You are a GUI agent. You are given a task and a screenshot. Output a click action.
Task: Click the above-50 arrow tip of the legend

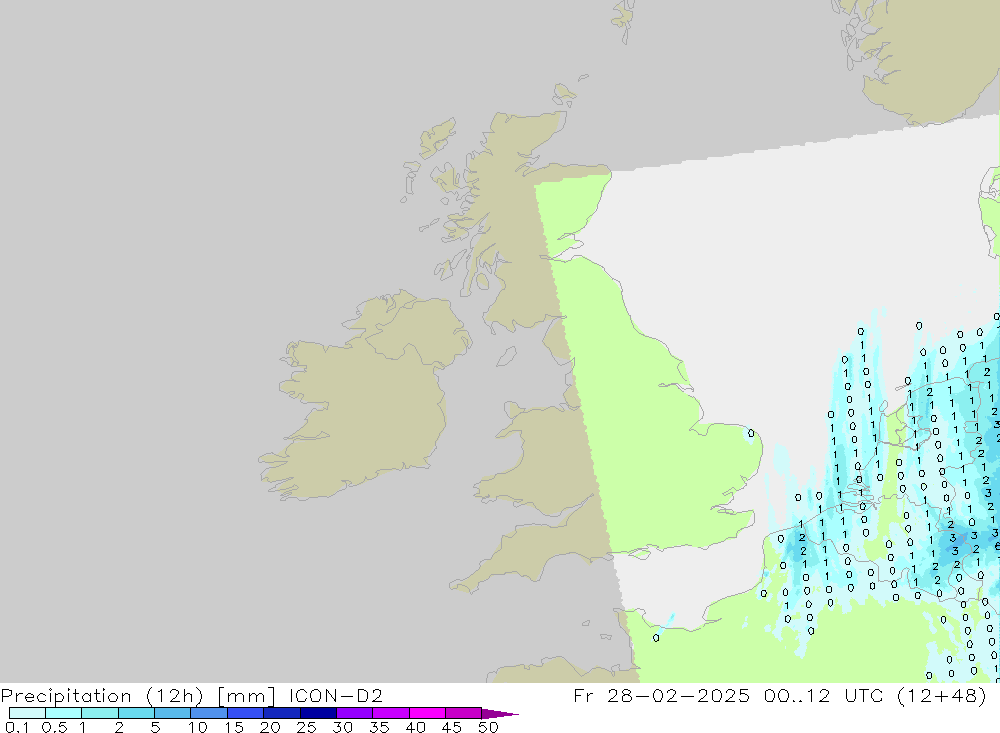(x=499, y=714)
